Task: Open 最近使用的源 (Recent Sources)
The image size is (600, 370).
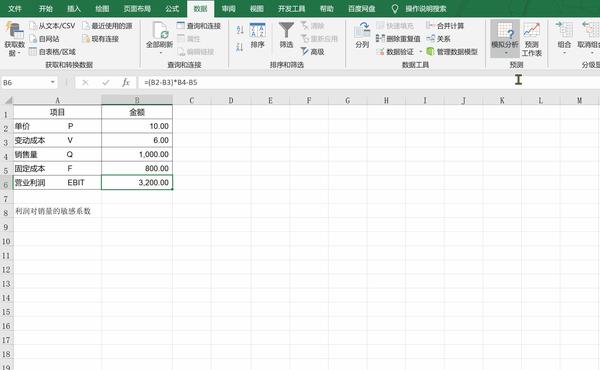Action: (107, 26)
